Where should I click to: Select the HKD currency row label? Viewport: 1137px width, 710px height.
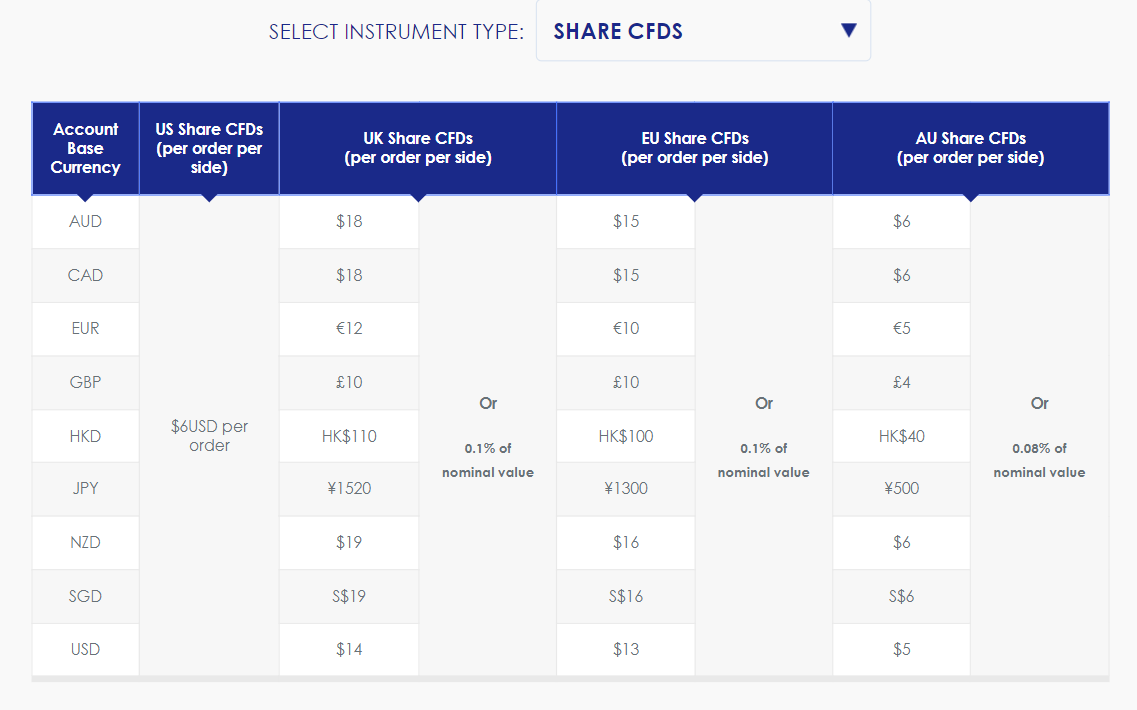point(86,436)
